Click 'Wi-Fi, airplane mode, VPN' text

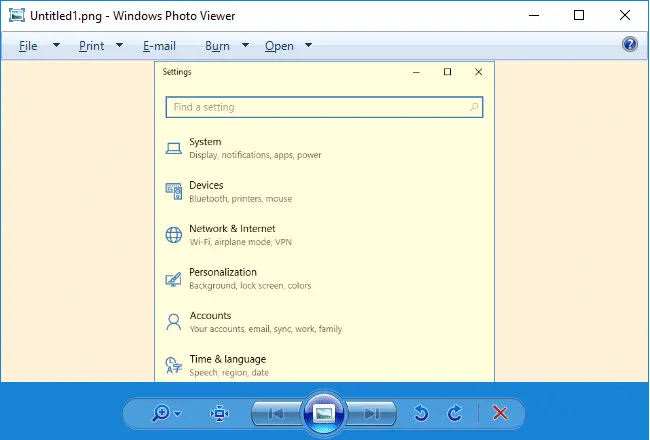point(240,242)
